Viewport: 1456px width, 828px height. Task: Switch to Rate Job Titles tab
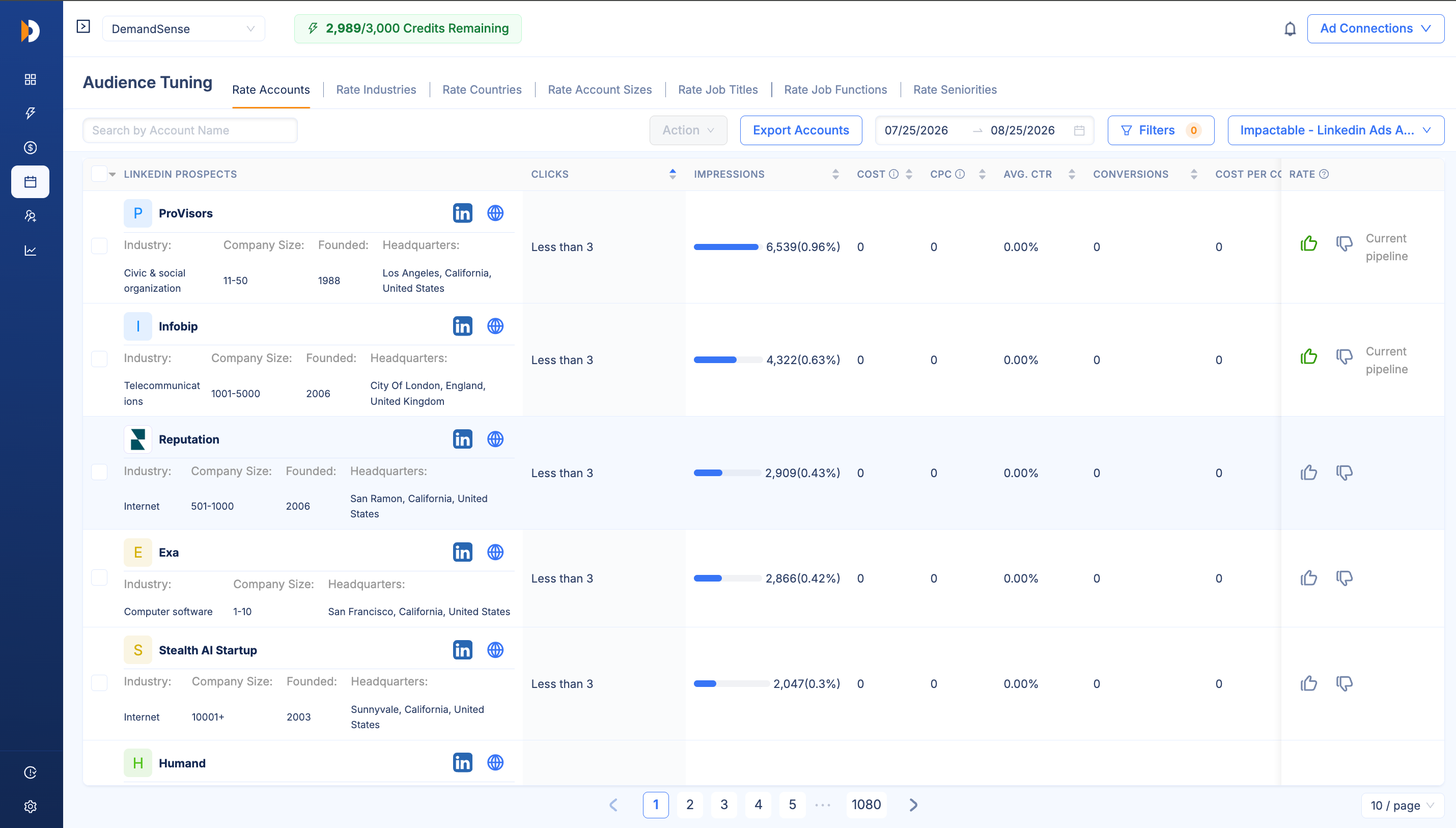tap(717, 89)
